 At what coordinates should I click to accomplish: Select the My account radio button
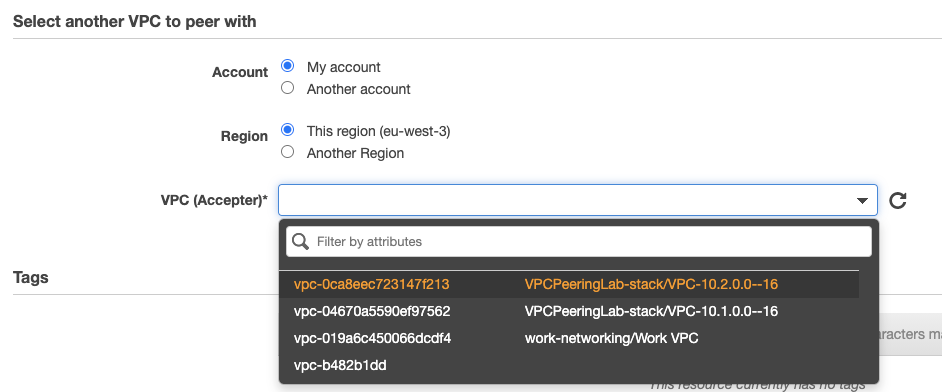pos(288,66)
